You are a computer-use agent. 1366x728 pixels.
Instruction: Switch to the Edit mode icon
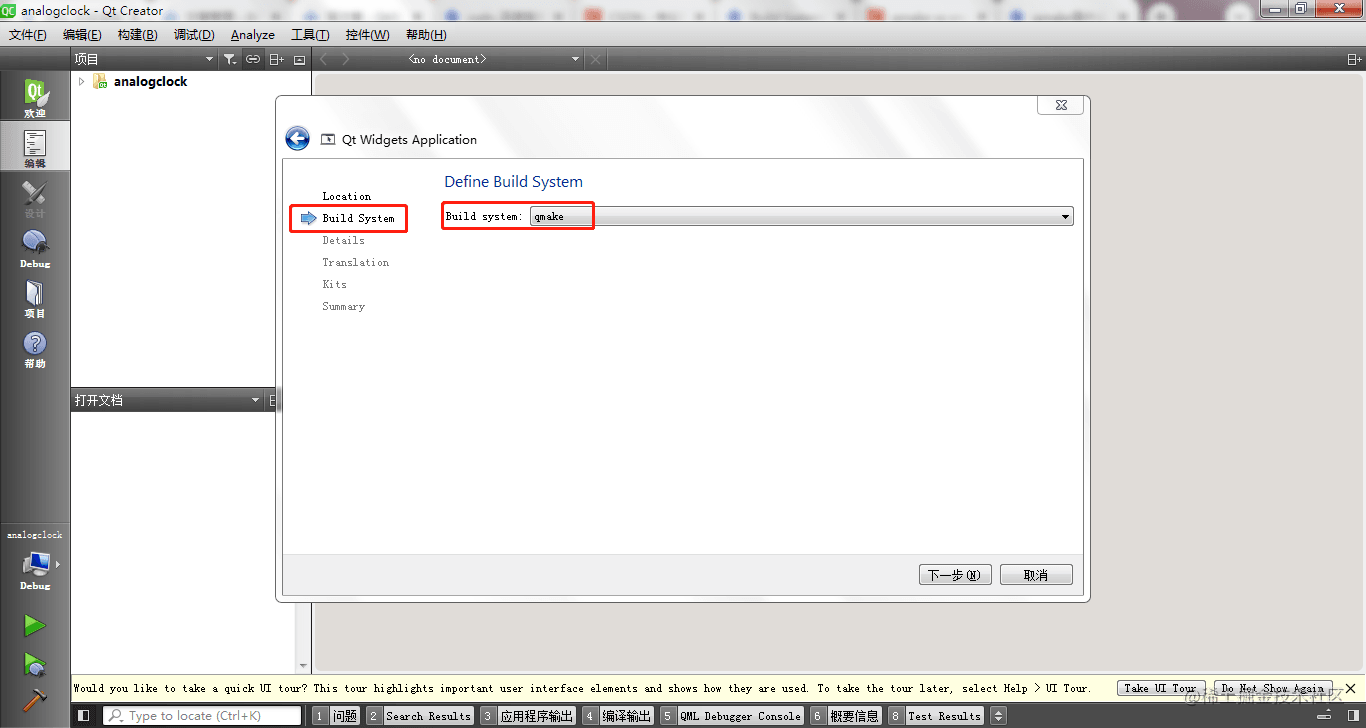point(35,148)
